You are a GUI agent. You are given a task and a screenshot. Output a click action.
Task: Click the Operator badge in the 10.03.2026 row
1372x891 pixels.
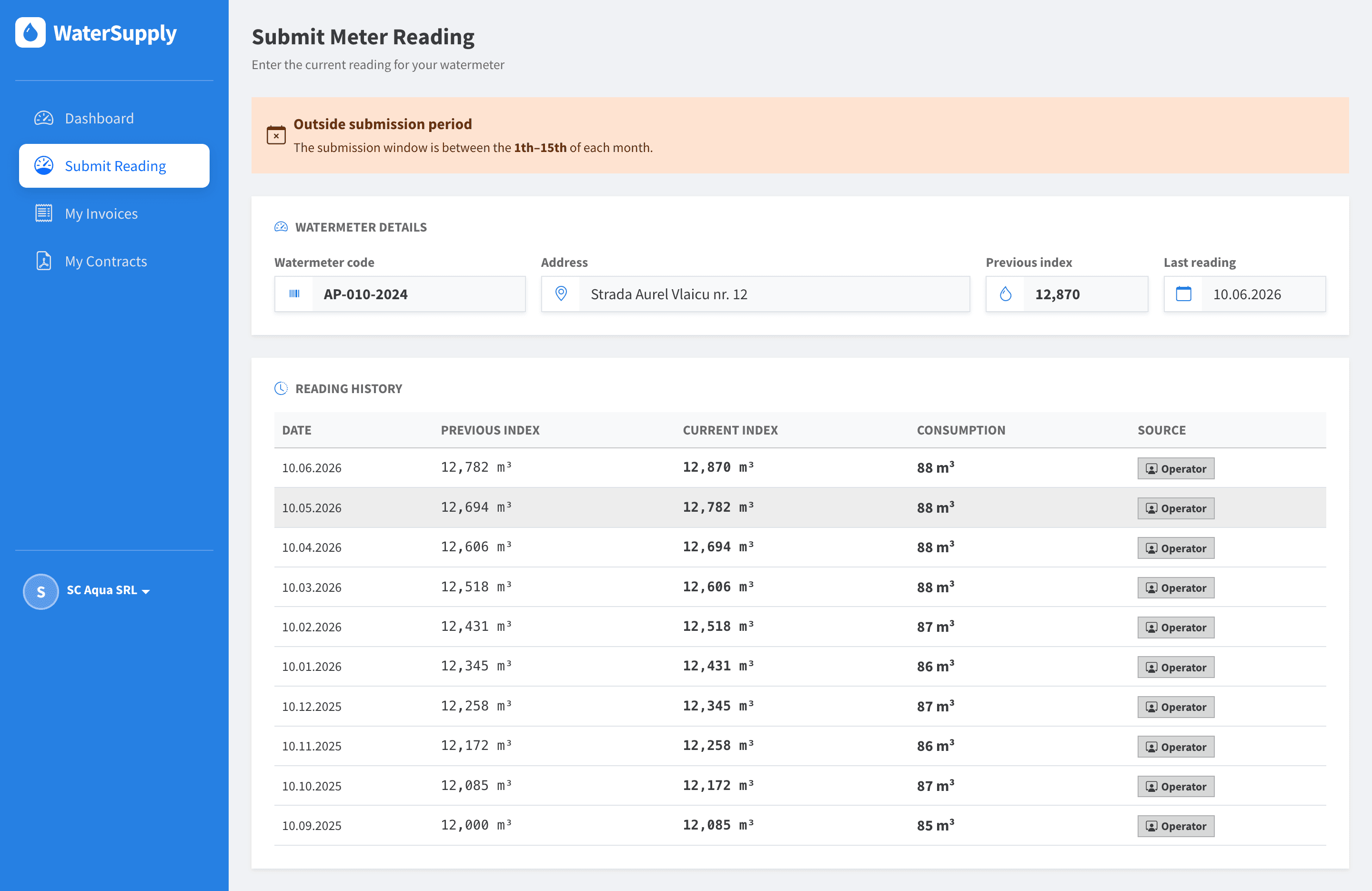point(1175,588)
